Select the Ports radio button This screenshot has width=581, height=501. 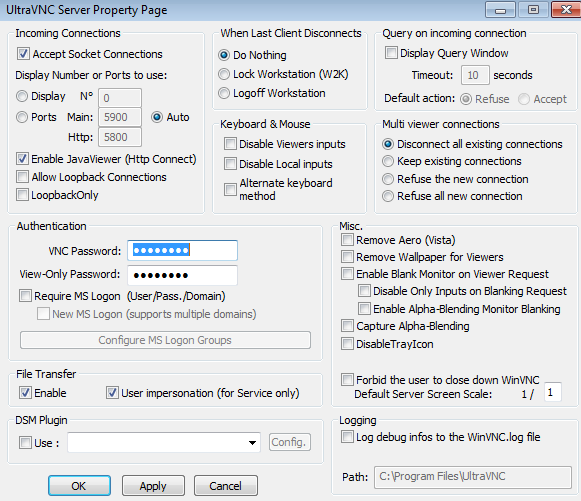tap(22, 117)
